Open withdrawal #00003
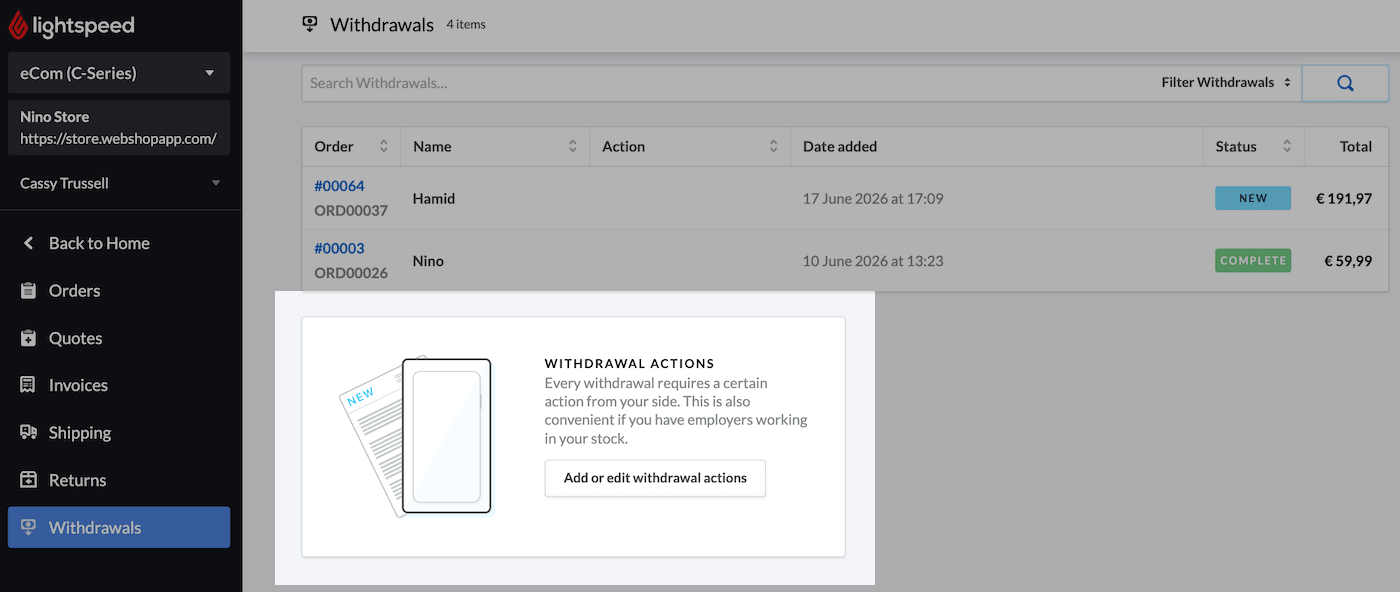Viewport: 1400px width, 592px height. (x=339, y=248)
